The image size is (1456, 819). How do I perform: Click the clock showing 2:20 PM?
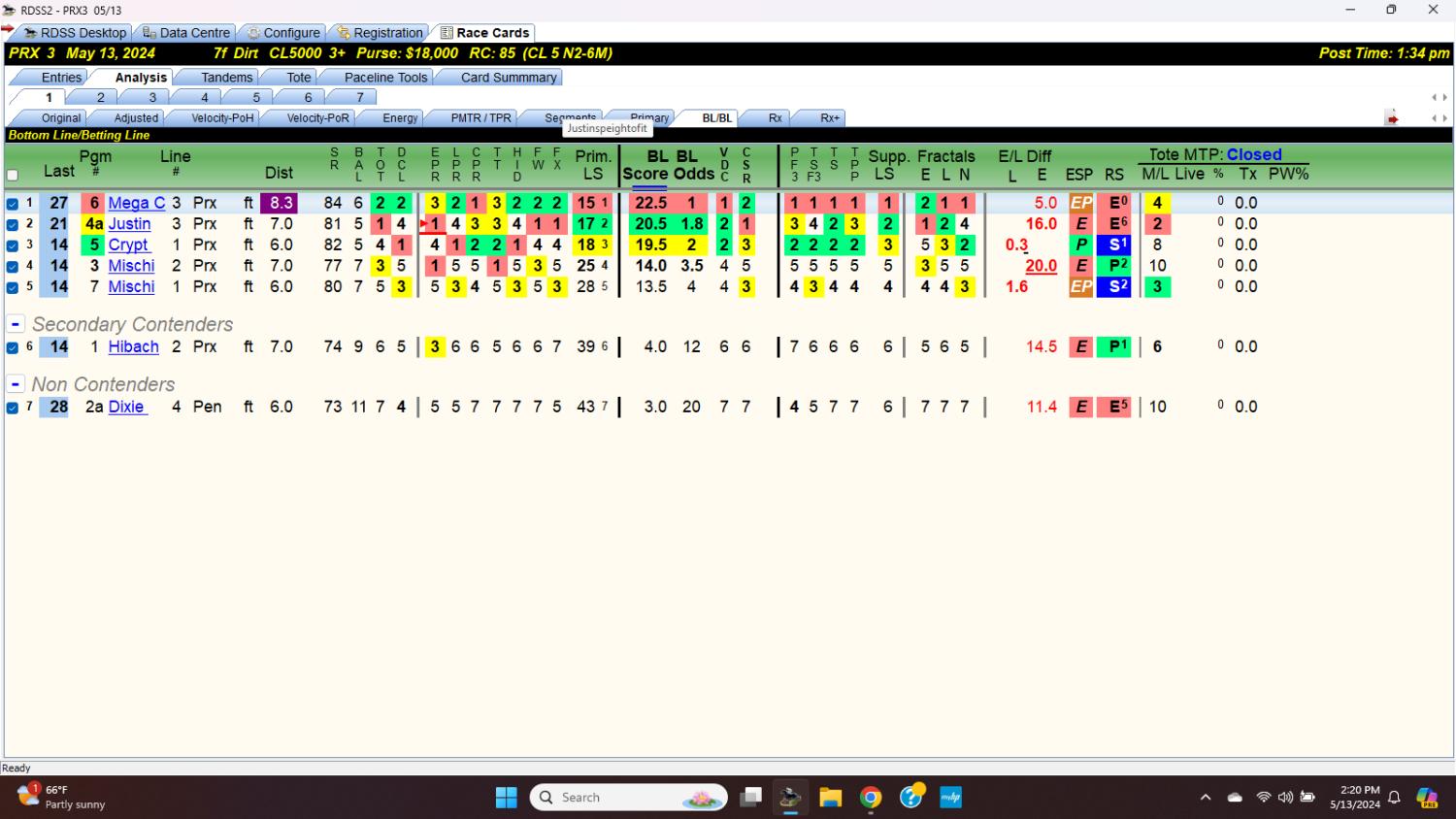point(1355,798)
